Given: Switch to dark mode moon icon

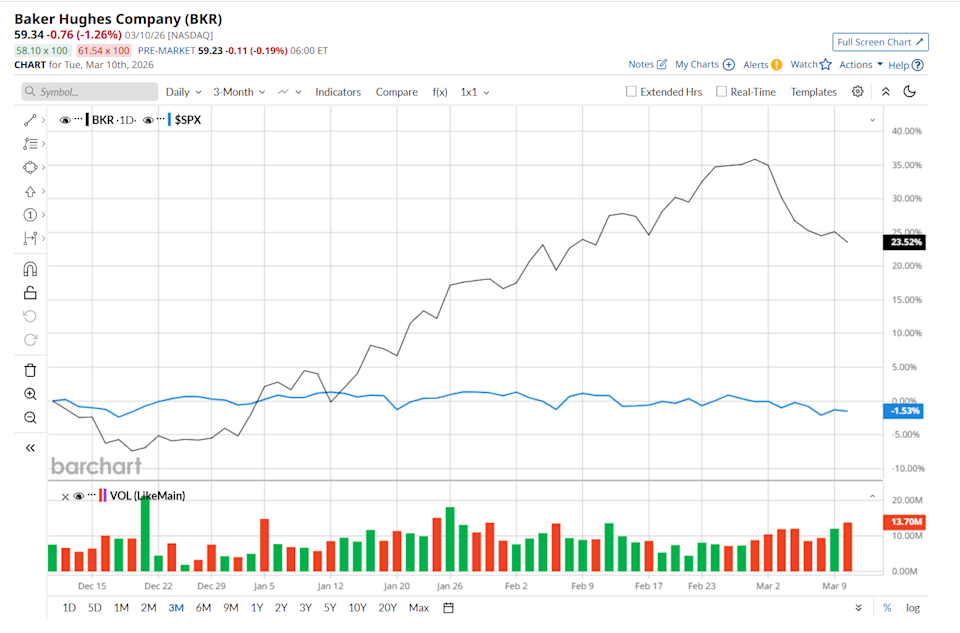Looking at the screenshot, I should click(910, 92).
